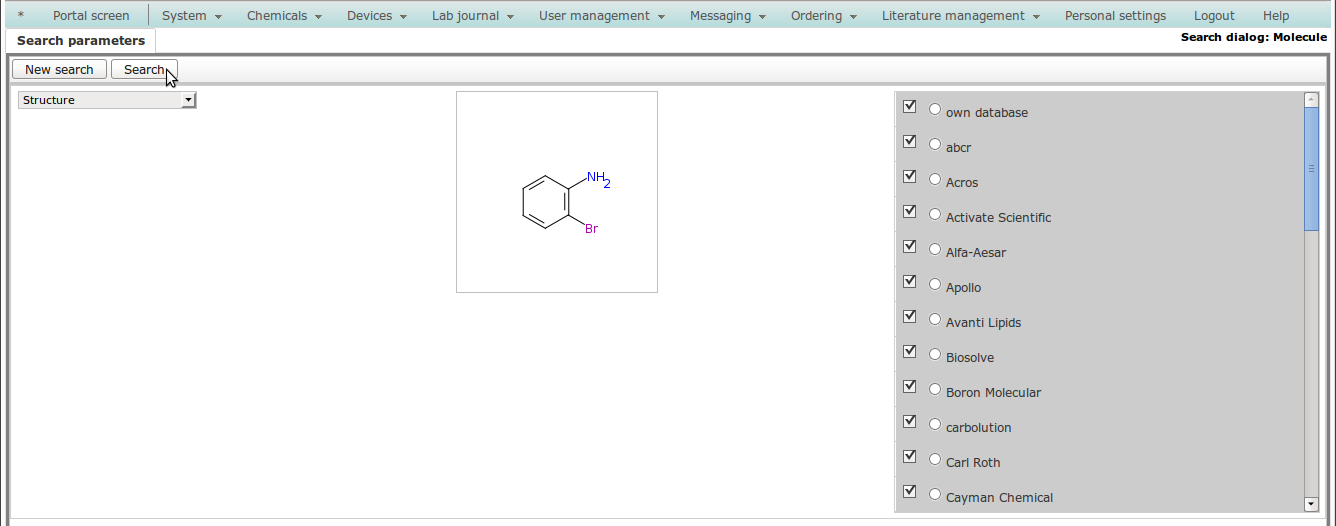This screenshot has width=1336, height=526.
Task: Uncheck the own database checkbox
Action: click(x=909, y=107)
